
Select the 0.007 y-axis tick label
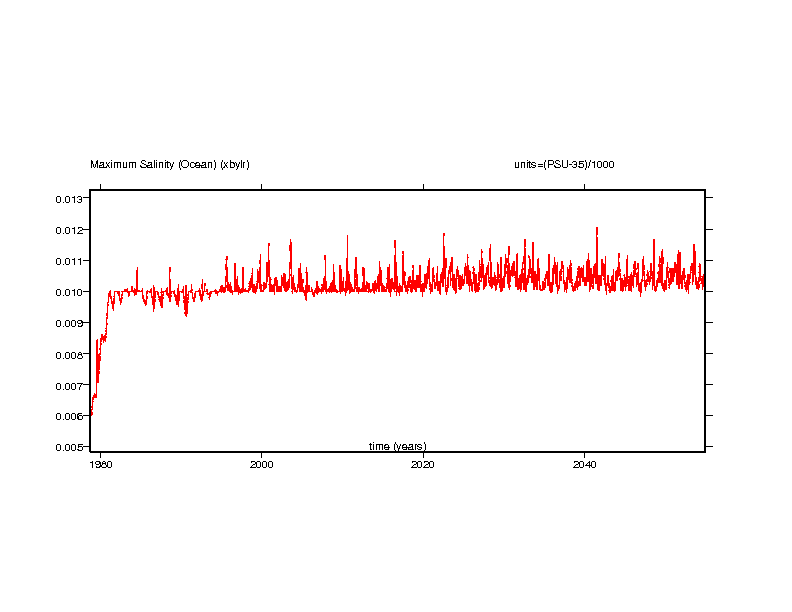point(68,385)
